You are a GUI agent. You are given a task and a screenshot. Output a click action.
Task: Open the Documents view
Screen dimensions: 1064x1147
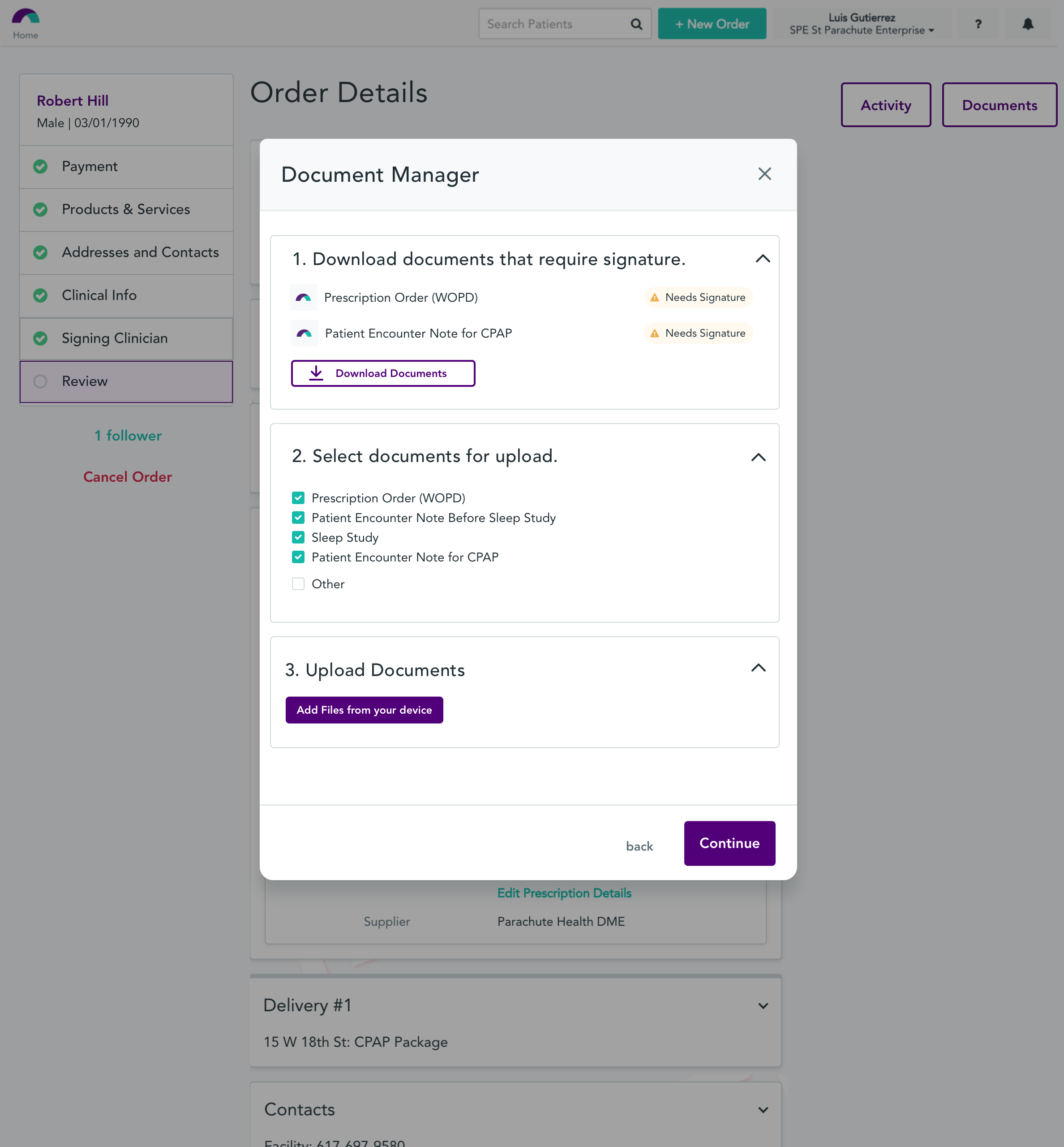[x=999, y=105]
